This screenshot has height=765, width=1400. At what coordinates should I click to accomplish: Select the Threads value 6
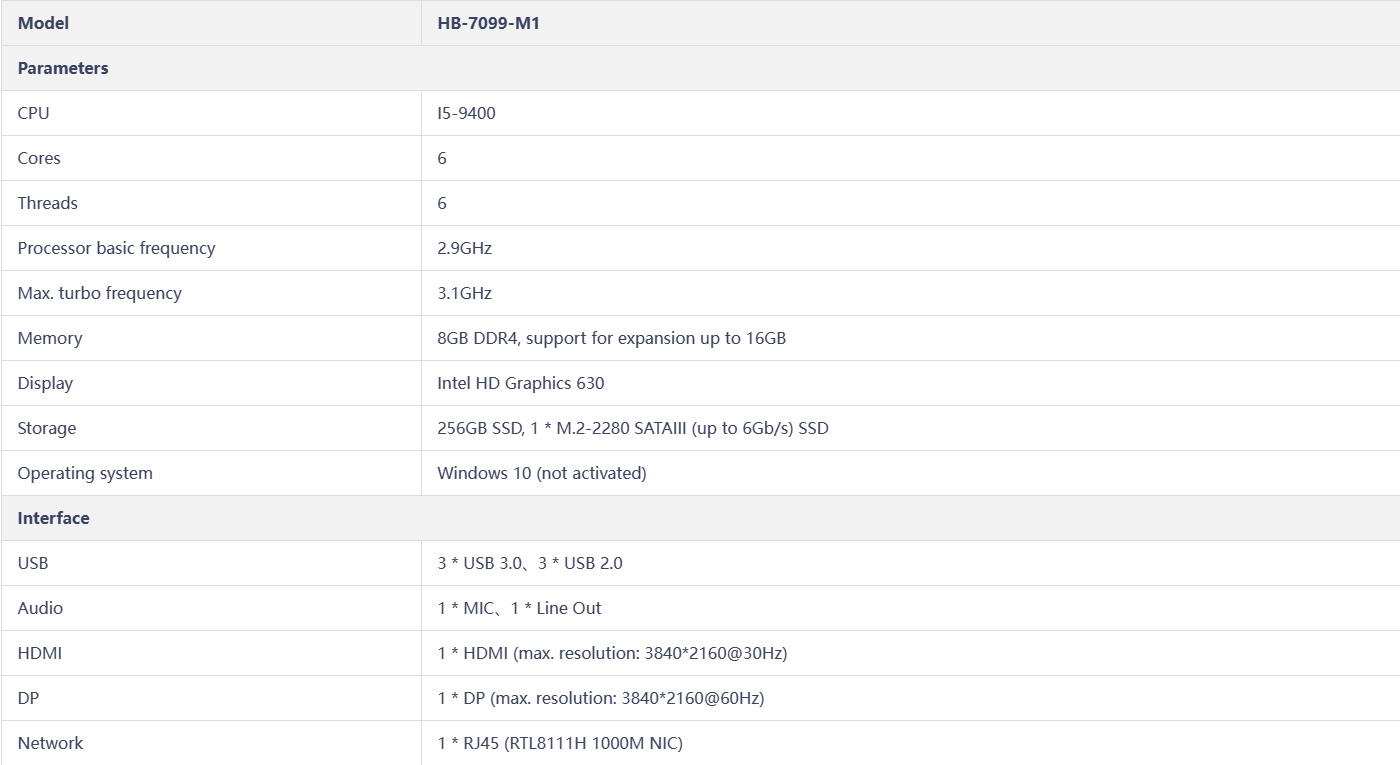click(442, 203)
